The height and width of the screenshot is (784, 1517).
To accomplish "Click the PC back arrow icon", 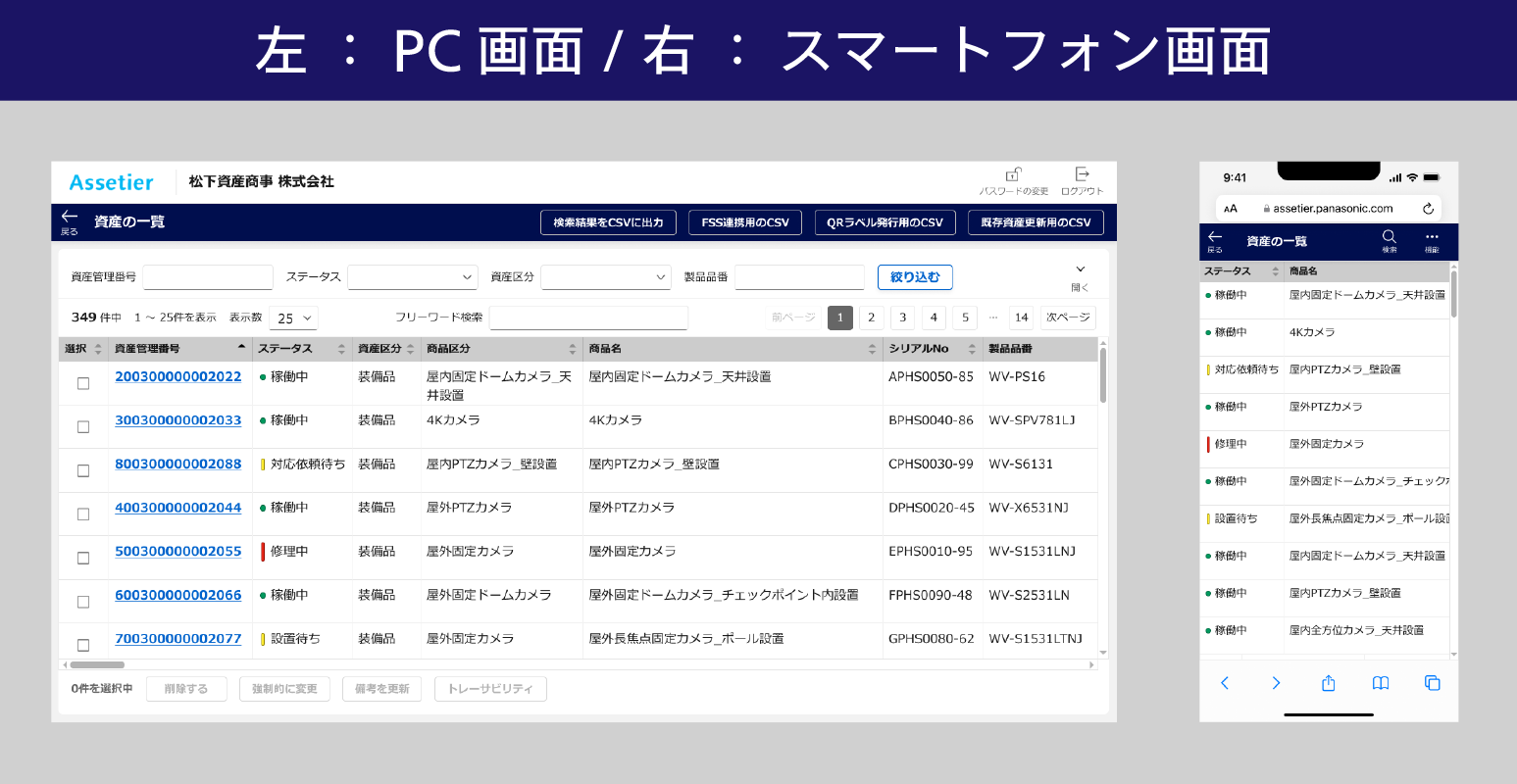I will 69,218.
